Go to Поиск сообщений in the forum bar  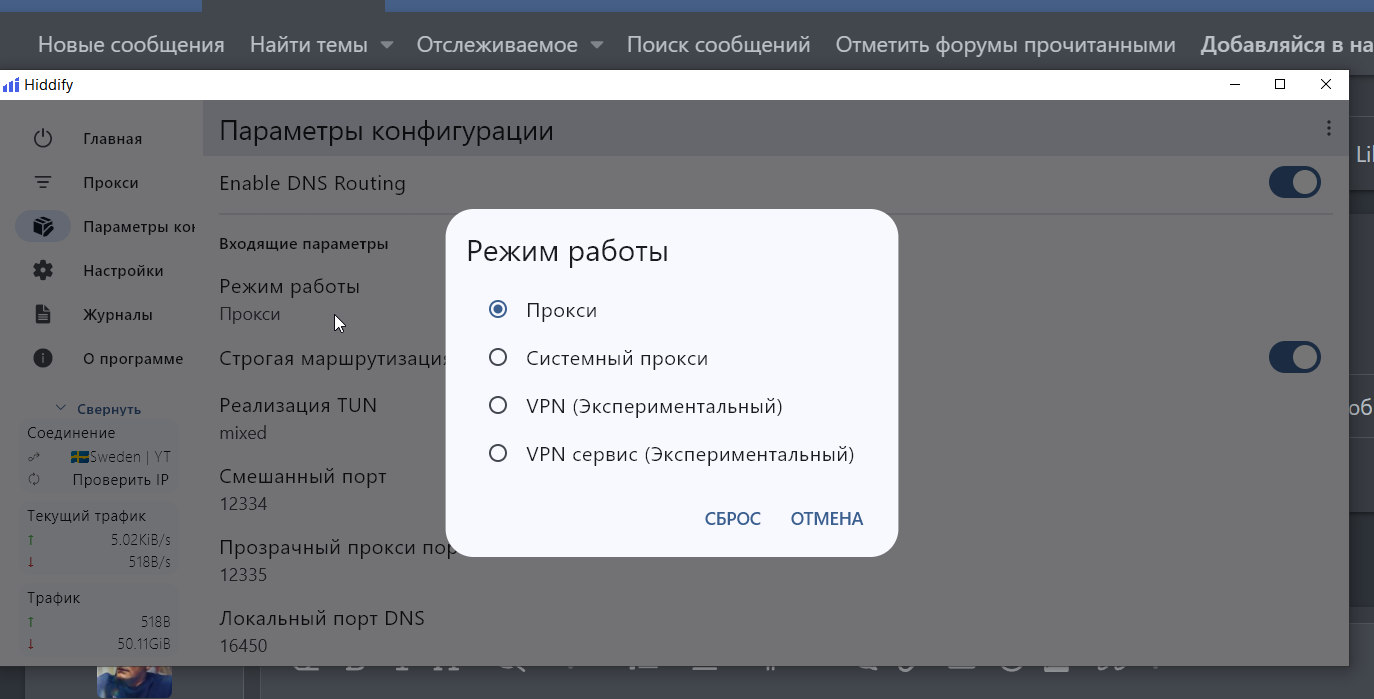[x=718, y=45]
